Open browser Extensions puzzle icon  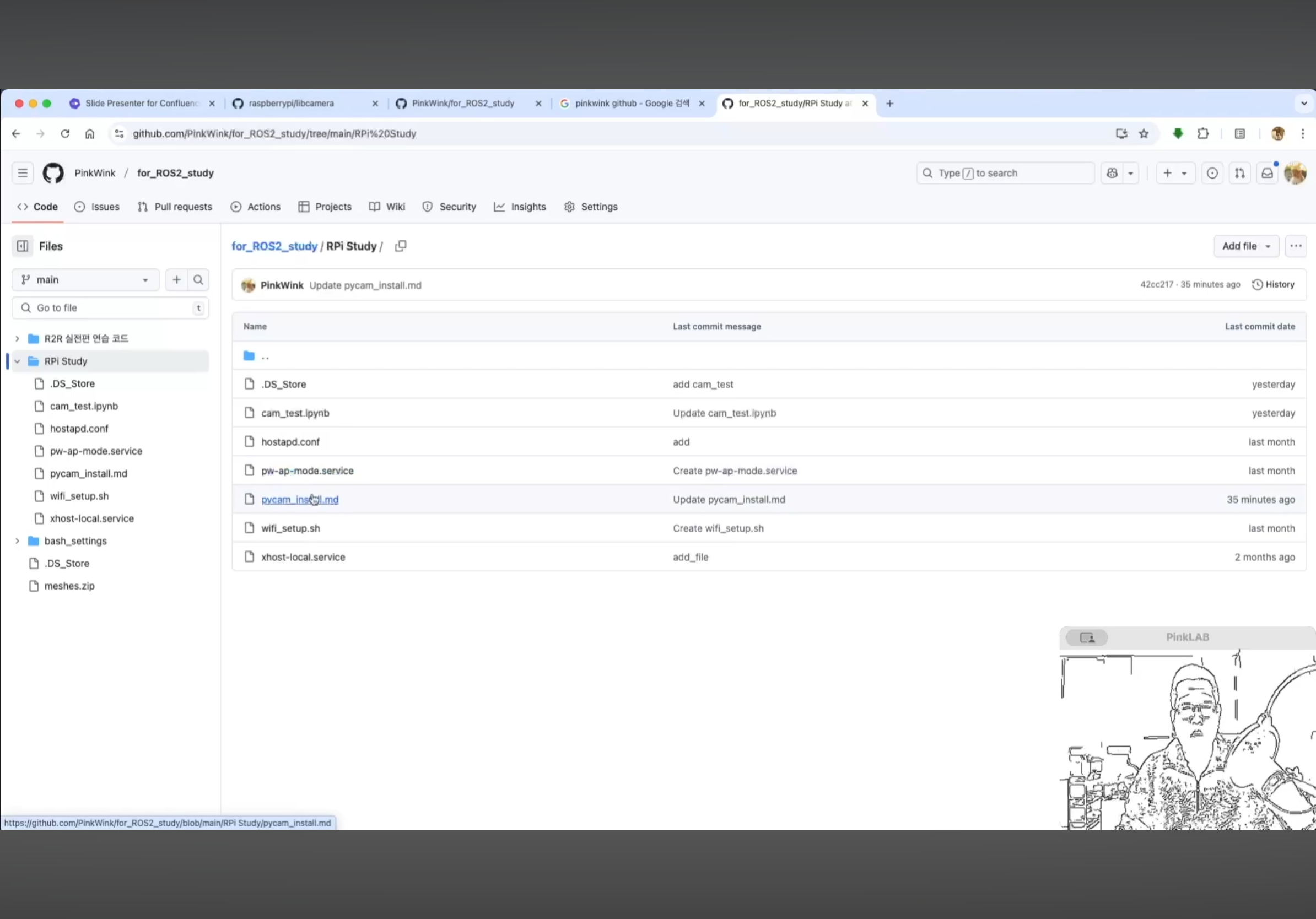pyautogui.click(x=1203, y=133)
